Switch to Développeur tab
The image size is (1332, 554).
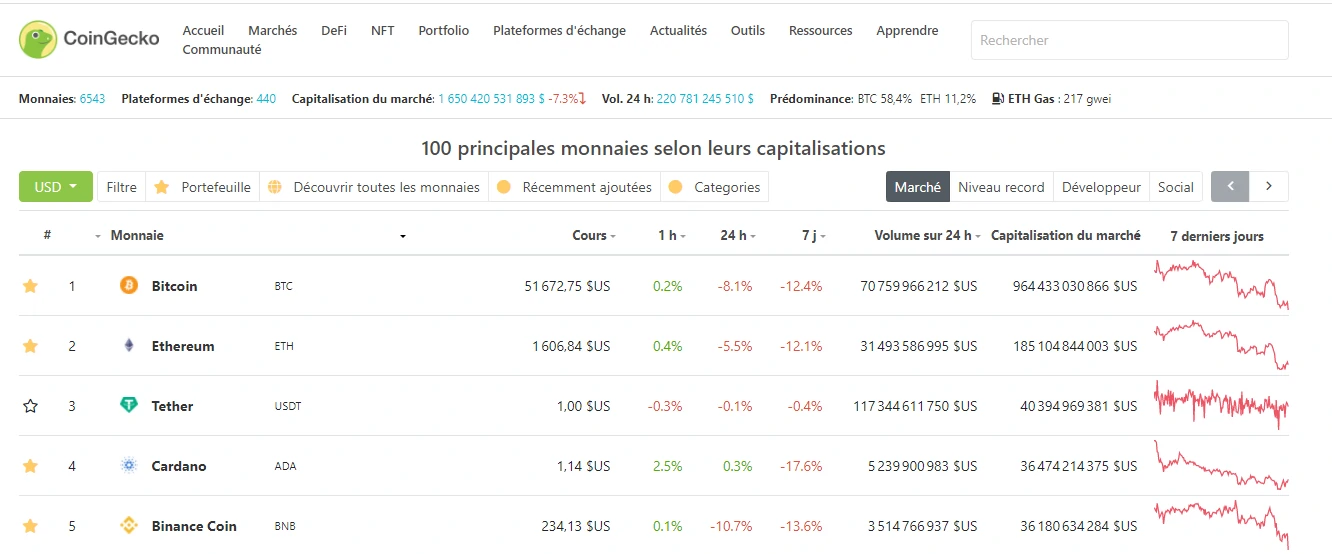click(1101, 187)
